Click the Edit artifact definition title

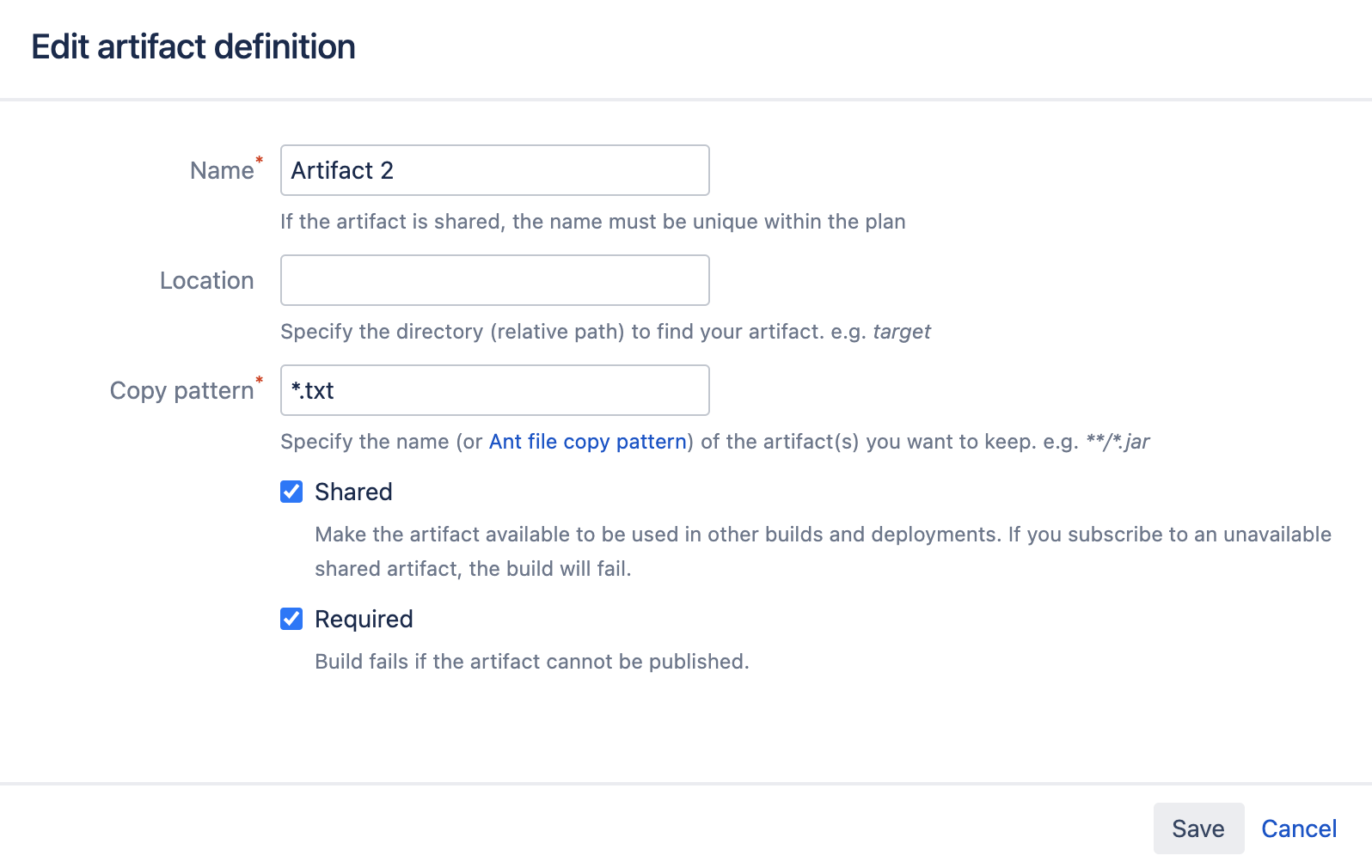coord(193,47)
